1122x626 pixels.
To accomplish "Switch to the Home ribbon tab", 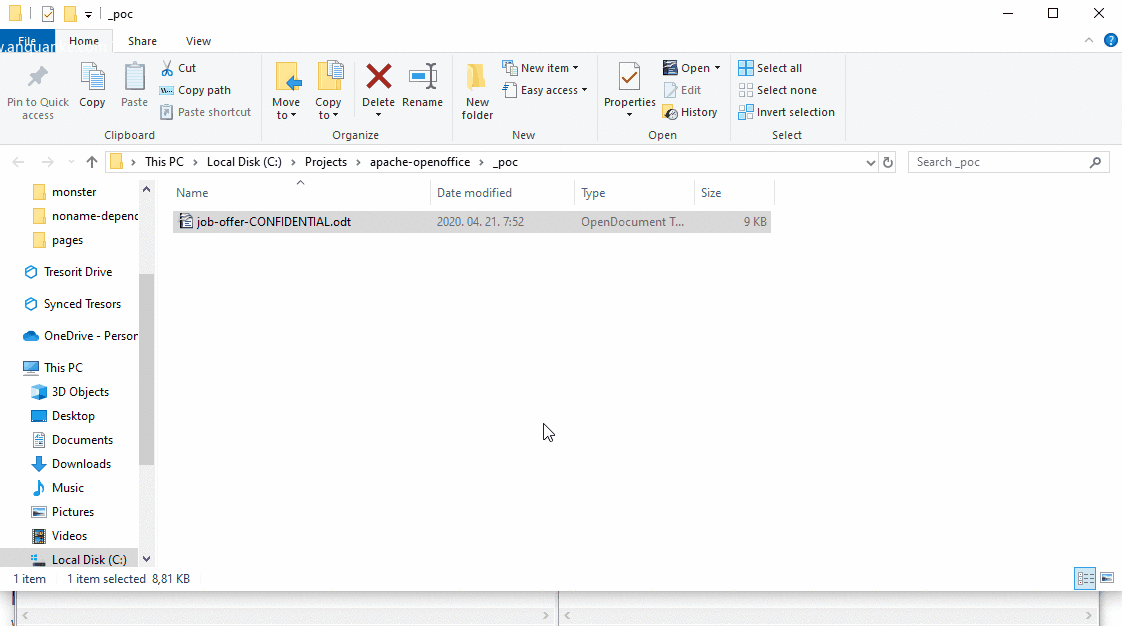I will coord(84,41).
